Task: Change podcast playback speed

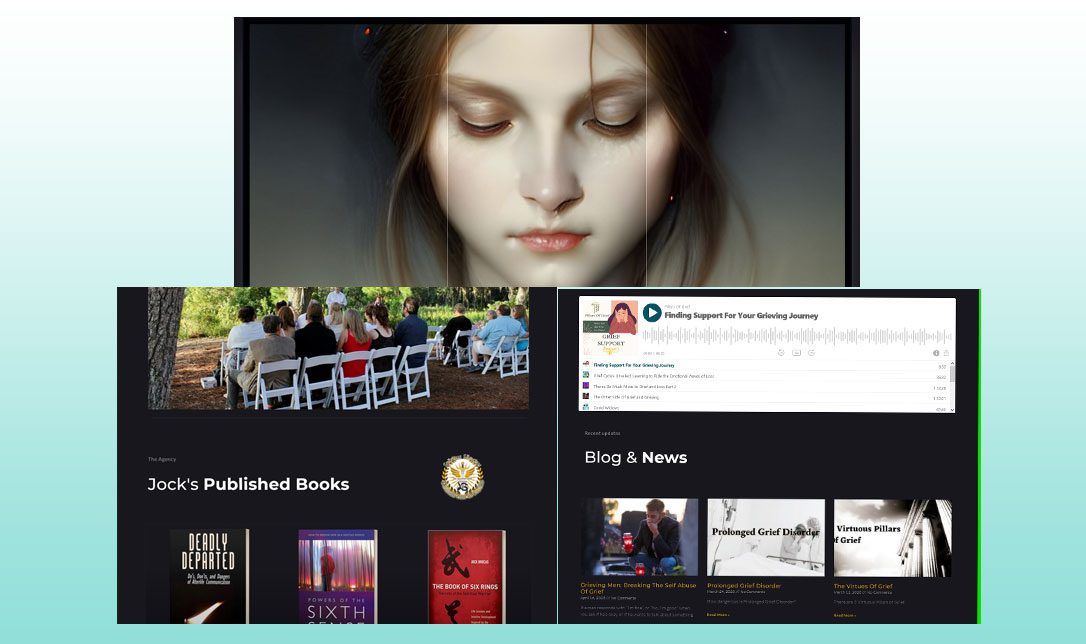Action: coord(796,353)
